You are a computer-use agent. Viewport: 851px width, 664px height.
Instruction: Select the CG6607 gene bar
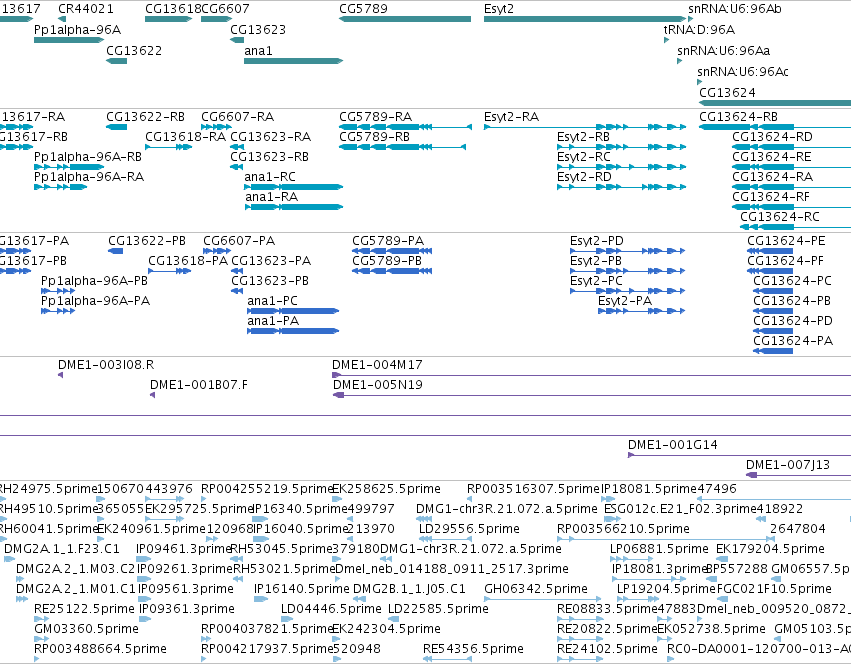(x=217, y=19)
